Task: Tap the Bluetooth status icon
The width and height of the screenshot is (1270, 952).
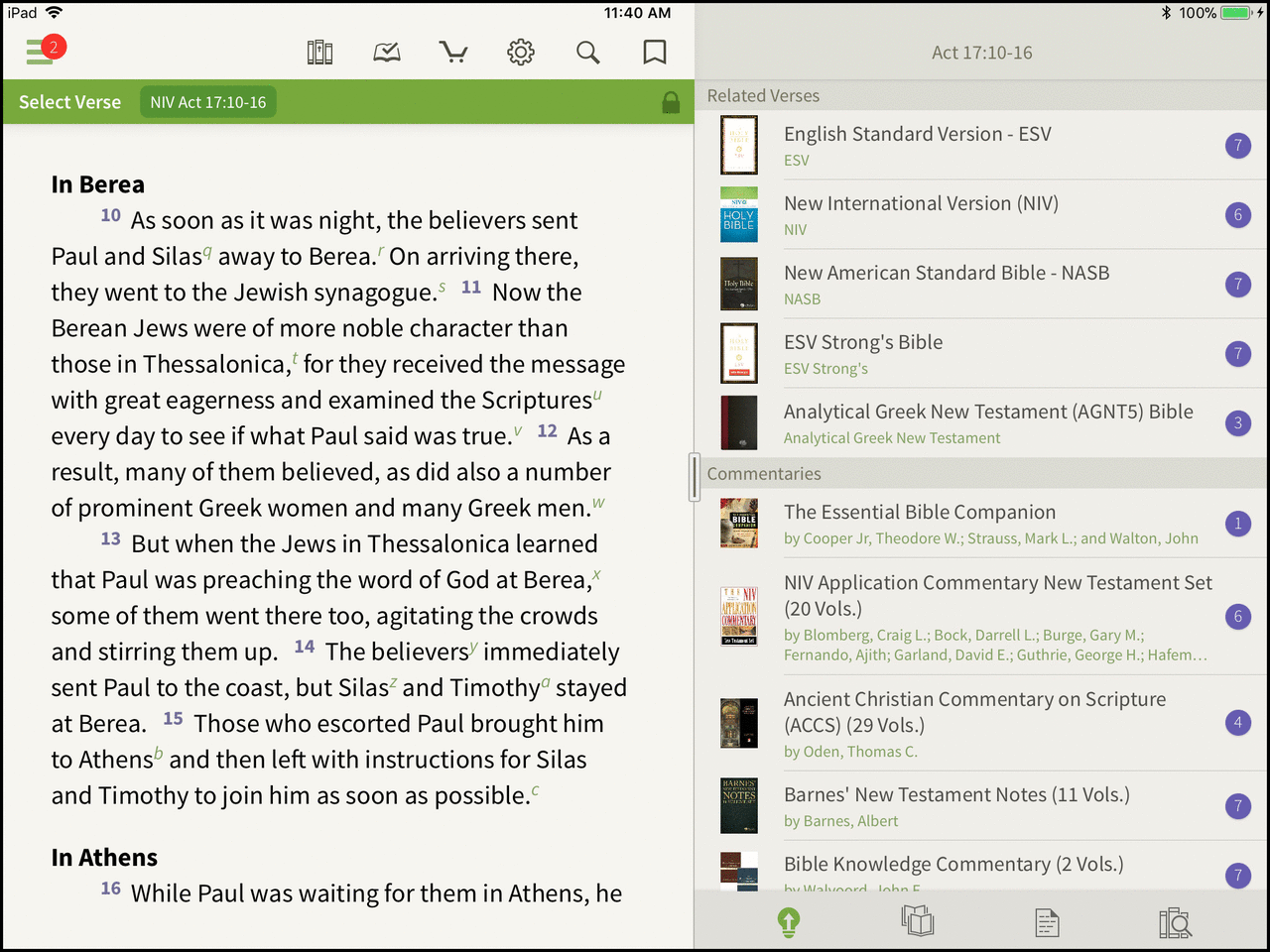Action: coord(1166,13)
